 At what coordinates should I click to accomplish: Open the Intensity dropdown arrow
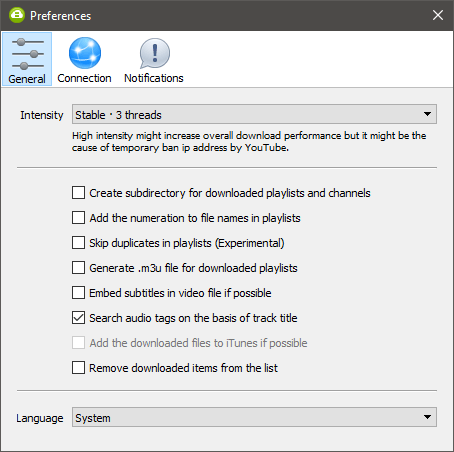click(427, 114)
